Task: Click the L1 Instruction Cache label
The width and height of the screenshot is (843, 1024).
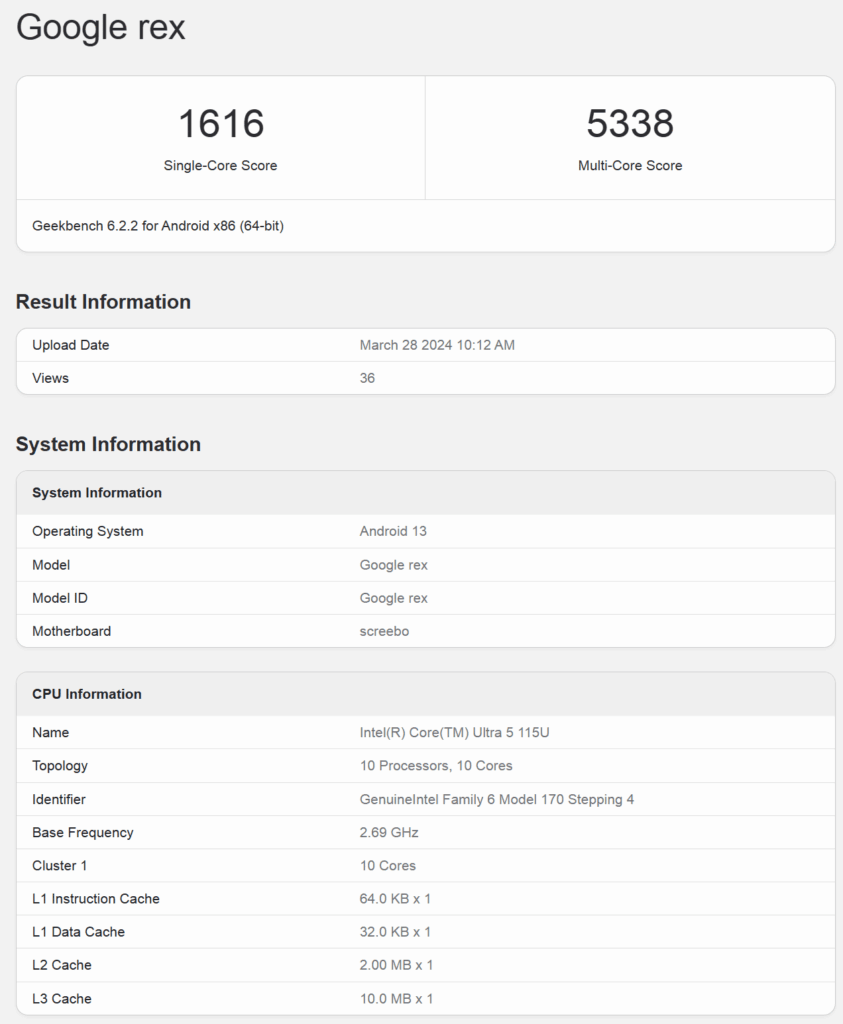Action: (x=95, y=899)
